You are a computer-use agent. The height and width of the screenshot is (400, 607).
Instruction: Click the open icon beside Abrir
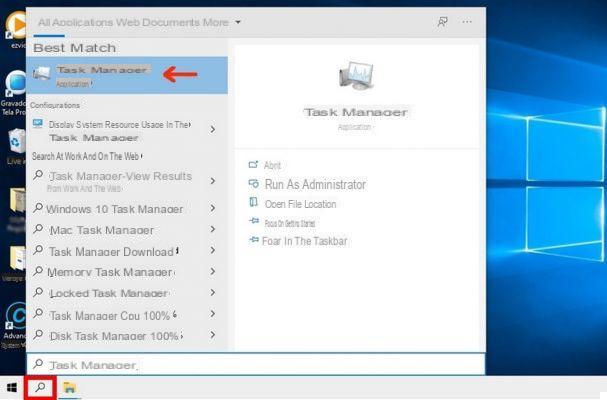tap(253, 165)
